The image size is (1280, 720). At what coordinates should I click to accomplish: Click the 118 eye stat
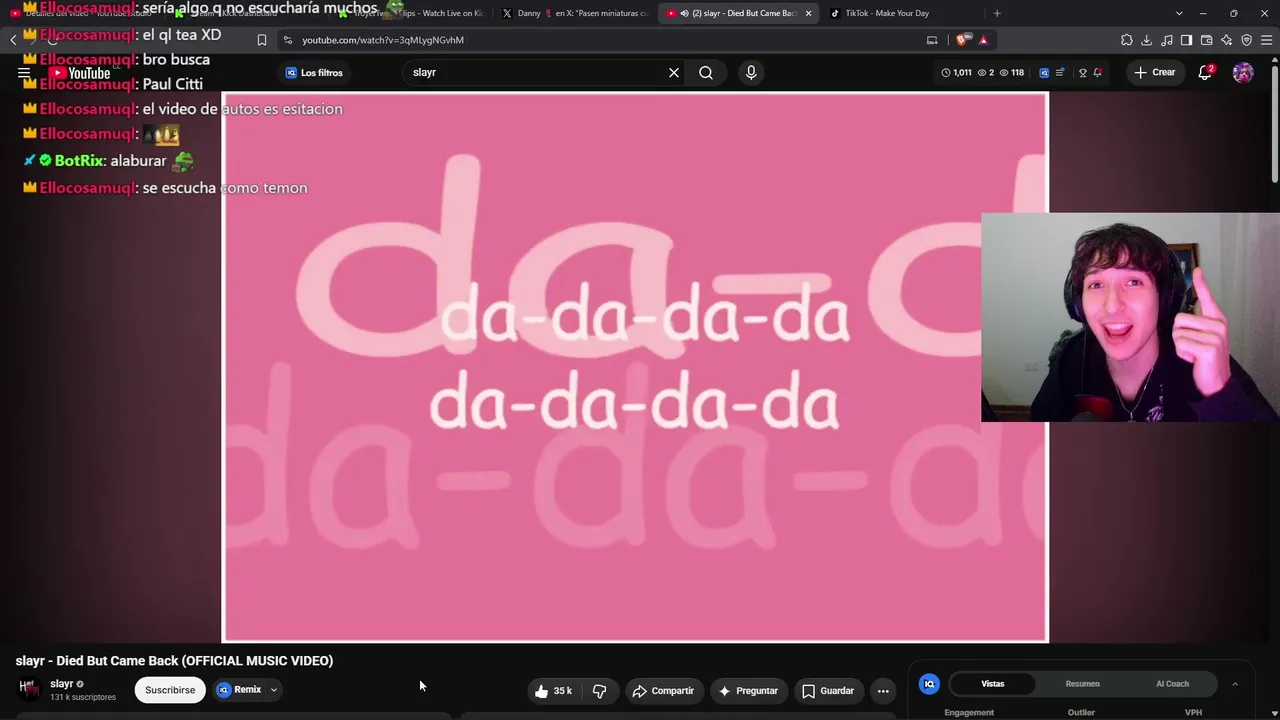point(1011,72)
